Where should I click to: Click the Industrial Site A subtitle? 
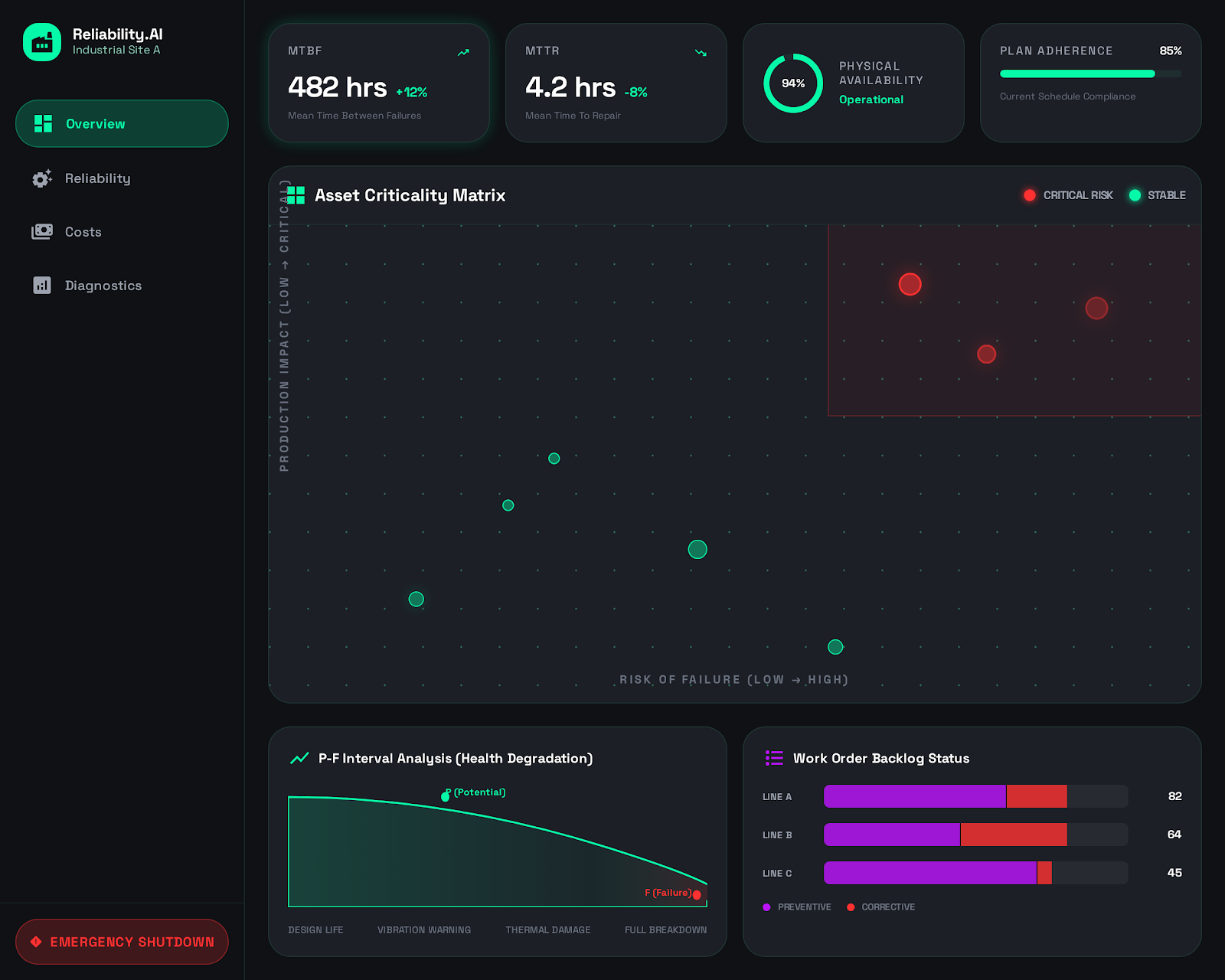(x=116, y=50)
